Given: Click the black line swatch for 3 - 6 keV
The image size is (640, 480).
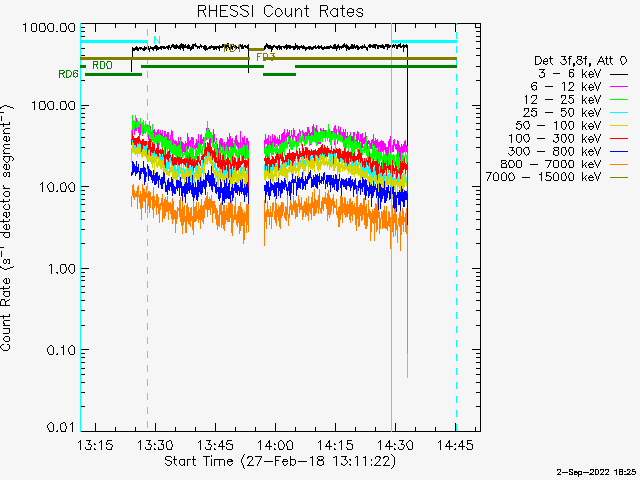Looking at the screenshot, I should pyautogui.click(x=619, y=74).
